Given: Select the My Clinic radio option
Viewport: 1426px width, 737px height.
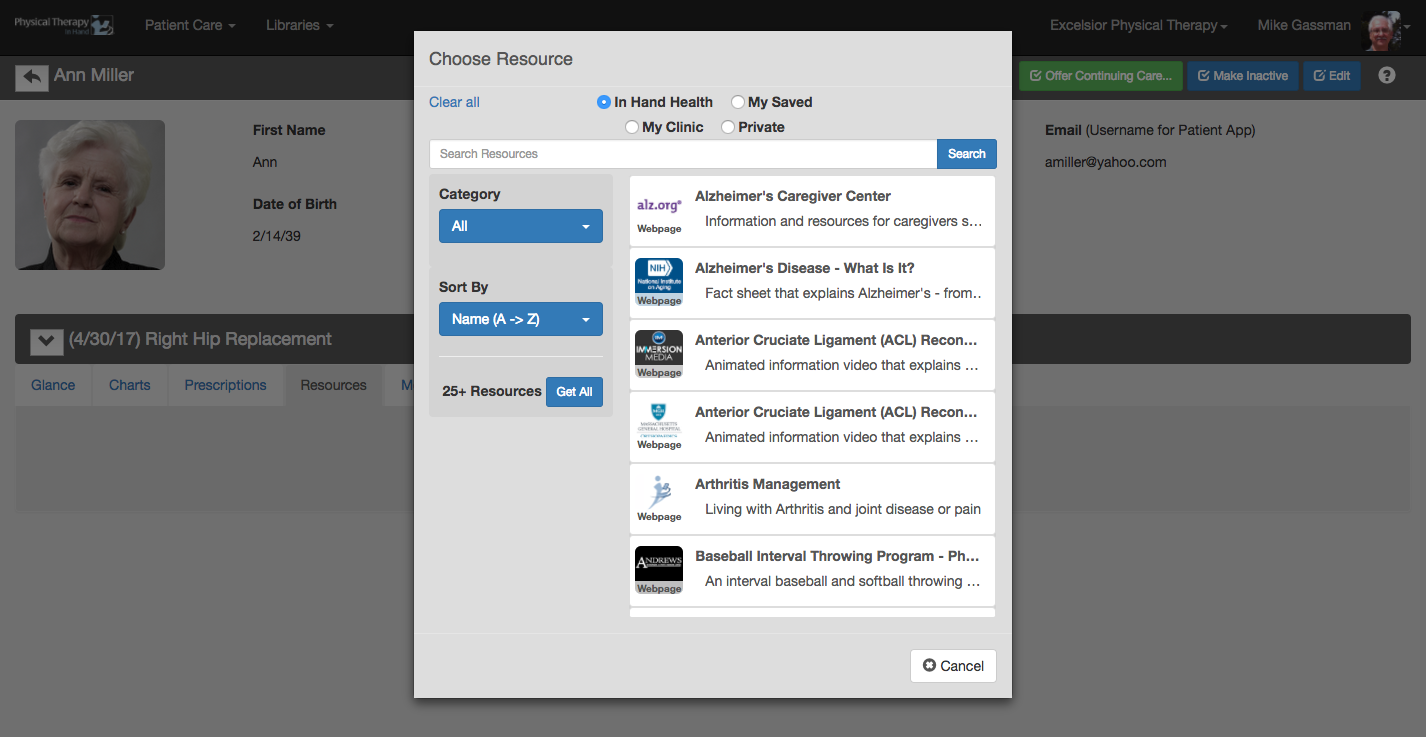Looking at the screenshot, I should point(632,127).
